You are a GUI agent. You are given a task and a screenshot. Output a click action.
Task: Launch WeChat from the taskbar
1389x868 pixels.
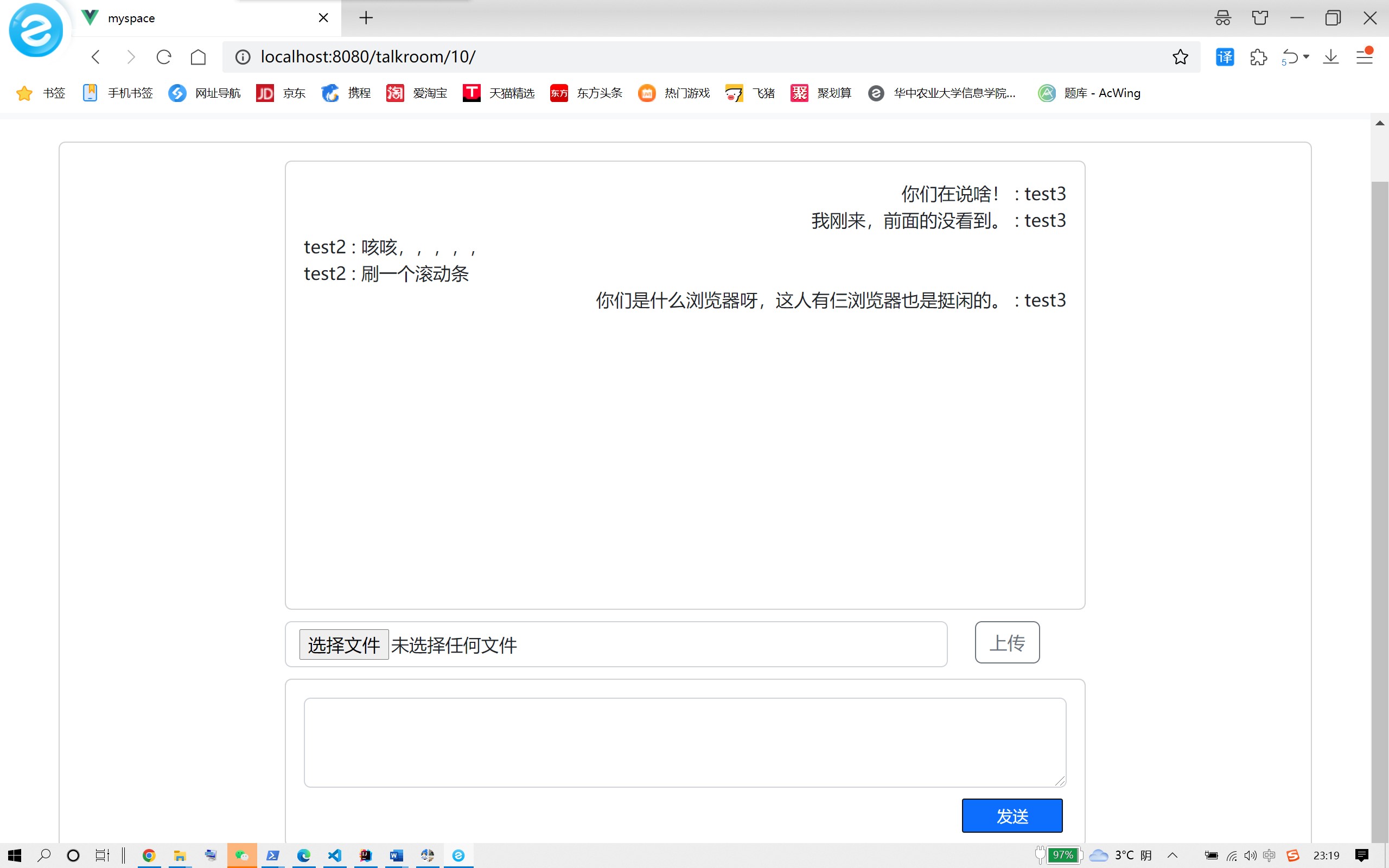[241, 856]
